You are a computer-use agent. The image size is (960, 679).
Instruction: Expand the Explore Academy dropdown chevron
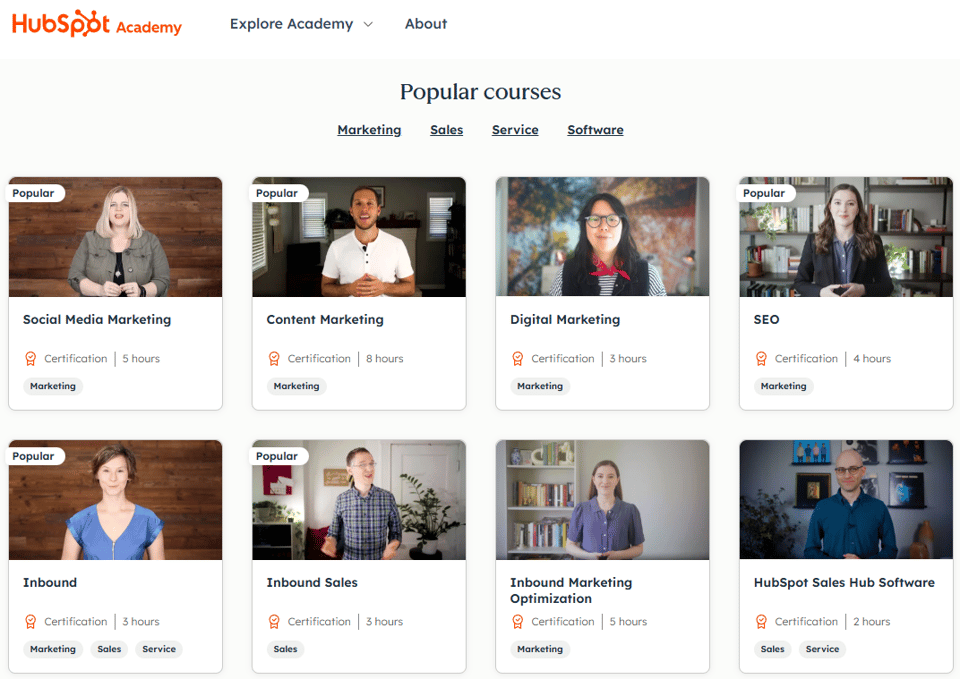tap(368, 24)
